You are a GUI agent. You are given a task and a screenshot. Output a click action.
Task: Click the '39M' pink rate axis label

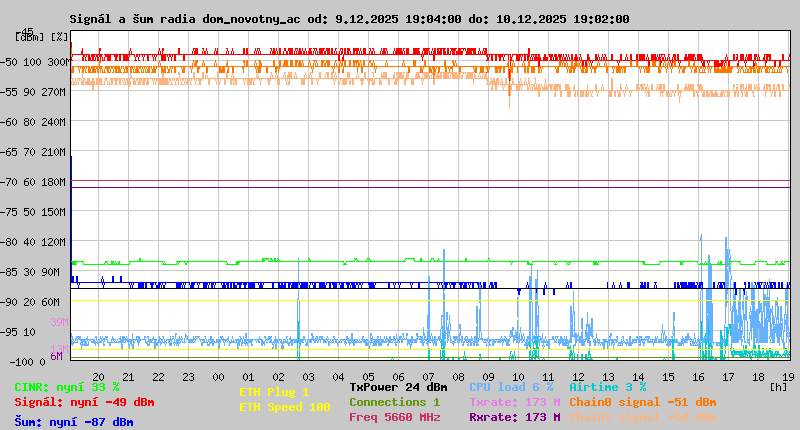59,322
